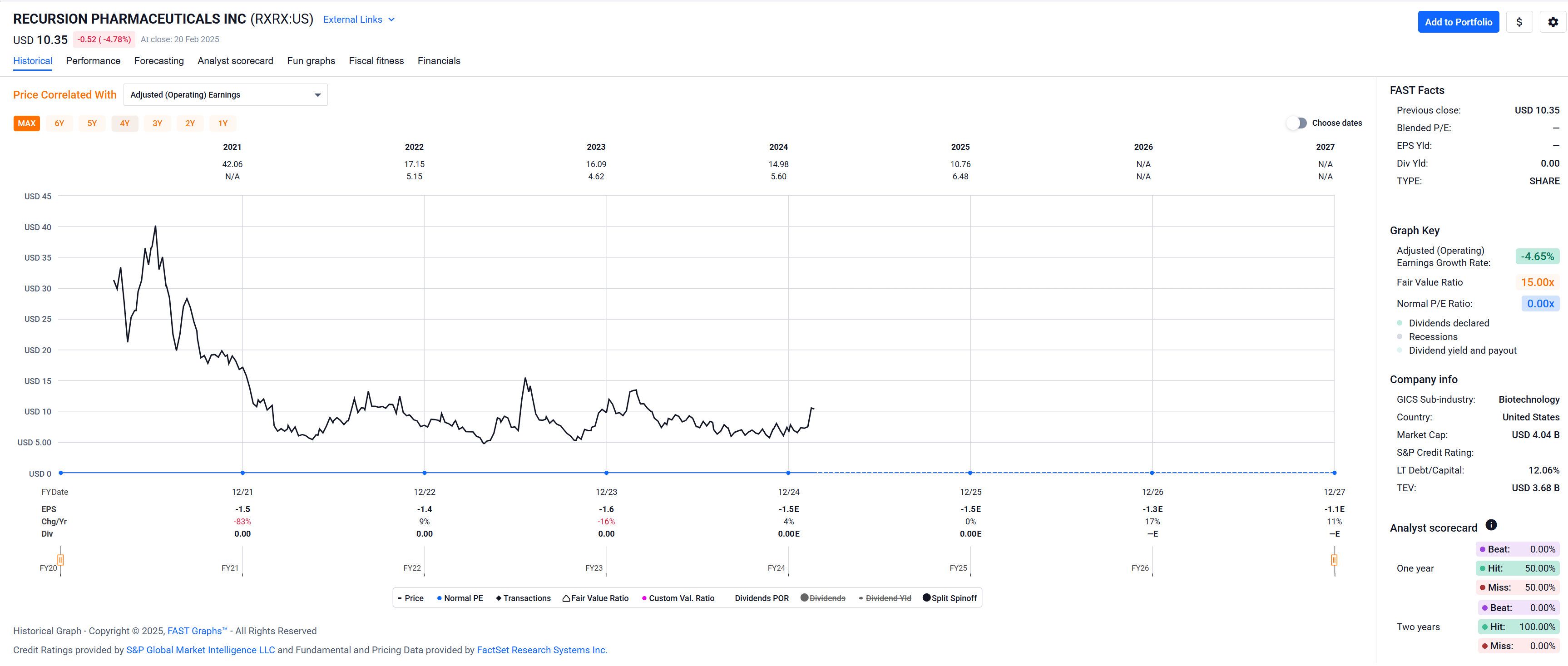Open S&P Global Market Intelligence LLC link
The image size is (1568, 666).
[x=201, y=650]
